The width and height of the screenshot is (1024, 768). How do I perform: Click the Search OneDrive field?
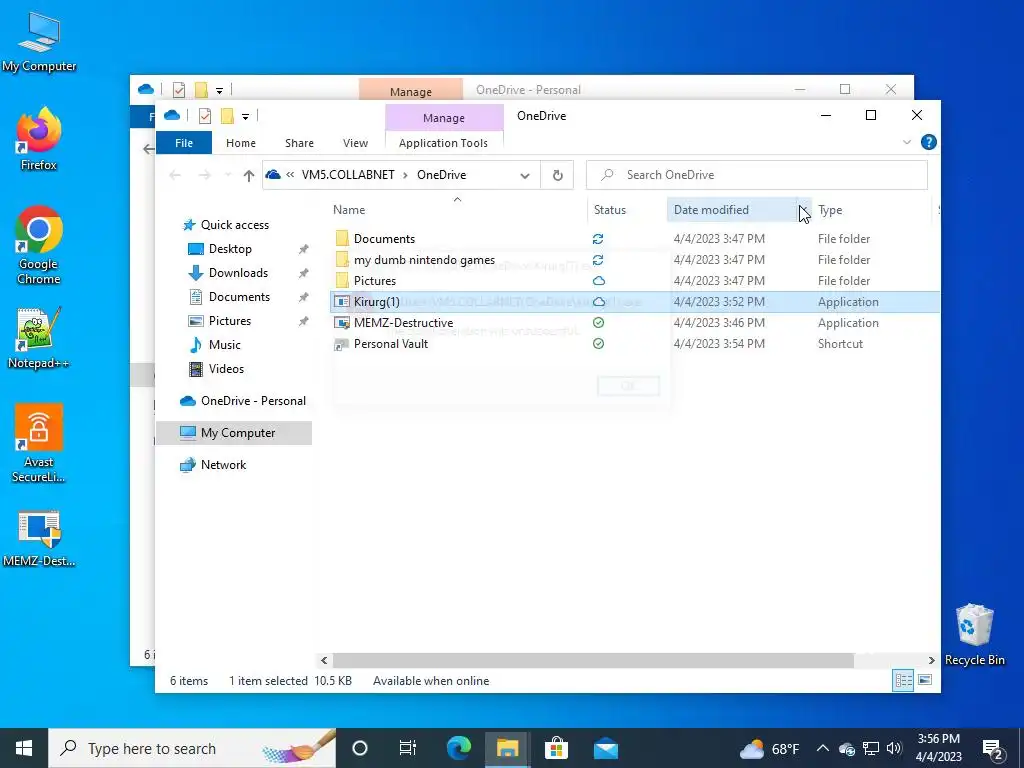pos(756,175)
